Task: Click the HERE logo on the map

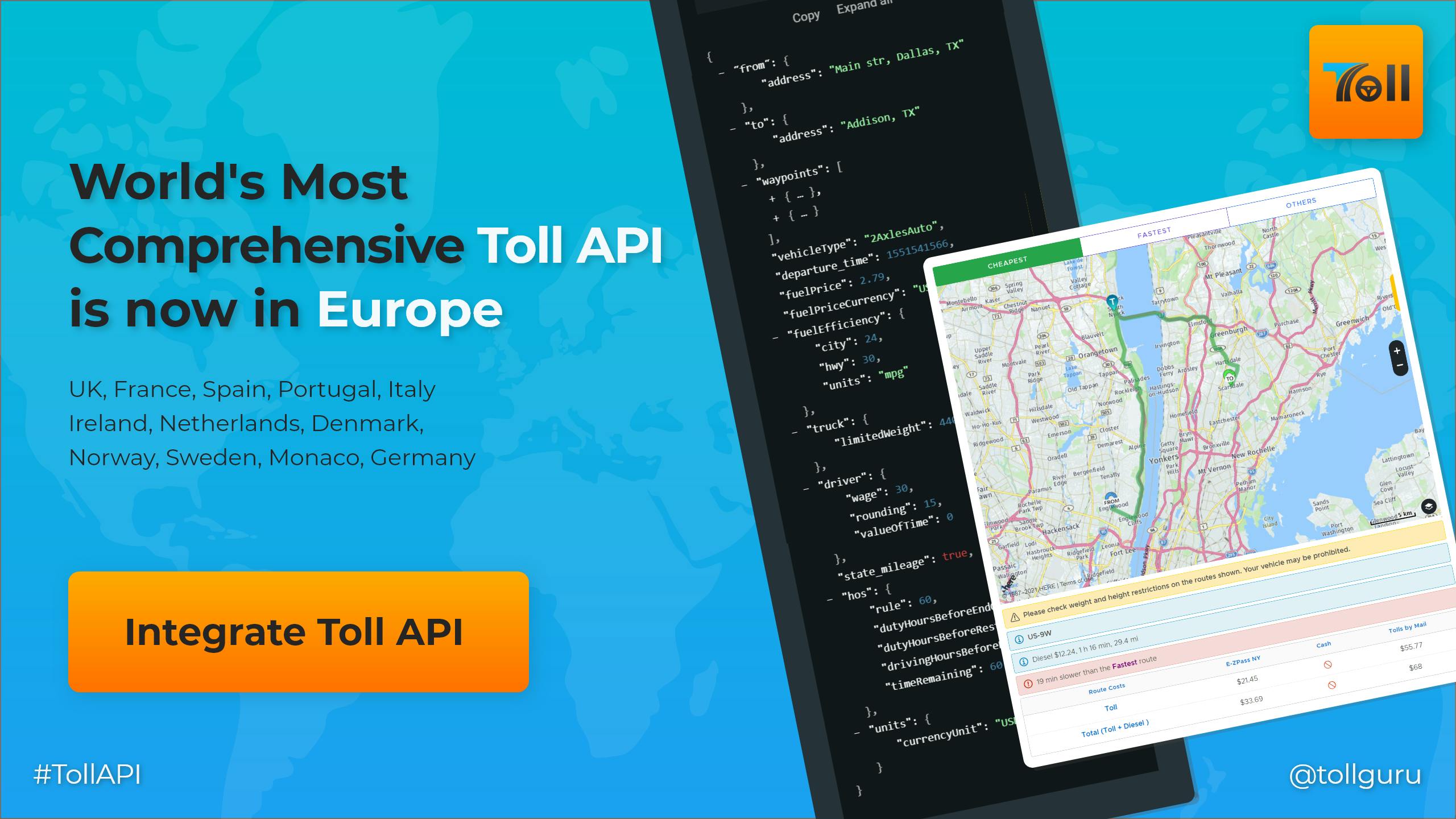Action: pos(1009,584)
